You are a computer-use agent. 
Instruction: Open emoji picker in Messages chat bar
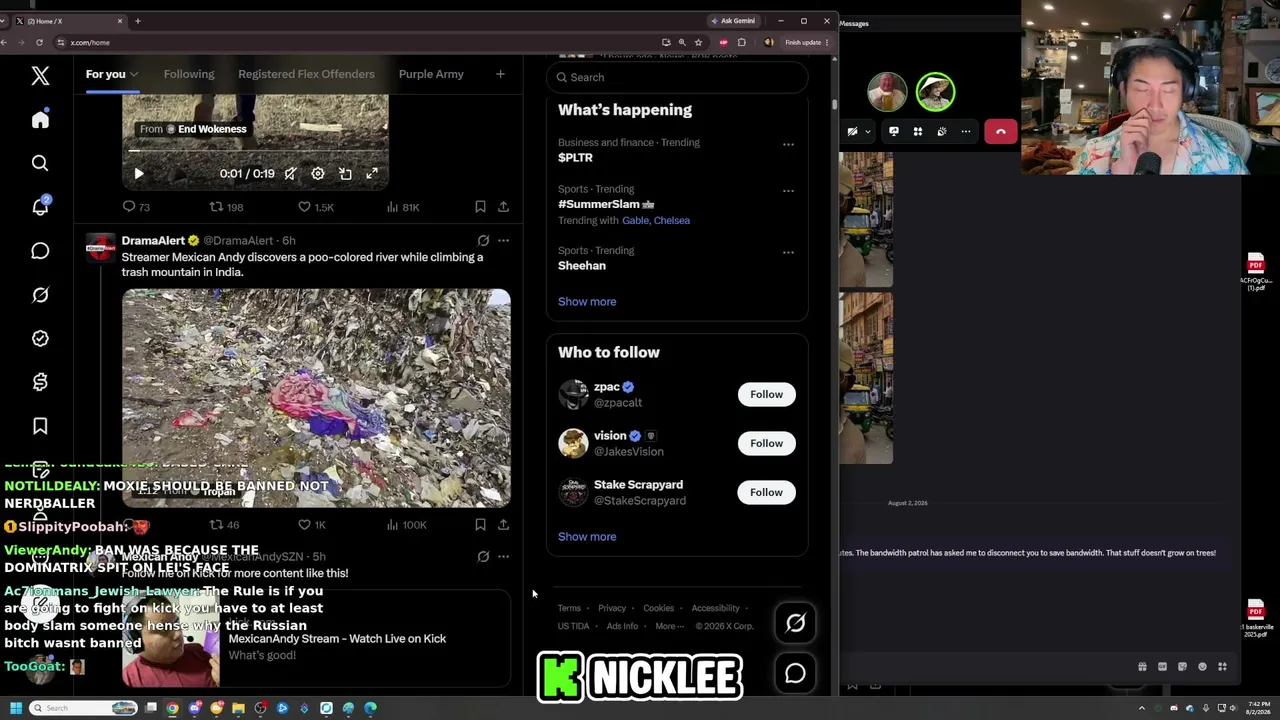(x=1202, y=667)
